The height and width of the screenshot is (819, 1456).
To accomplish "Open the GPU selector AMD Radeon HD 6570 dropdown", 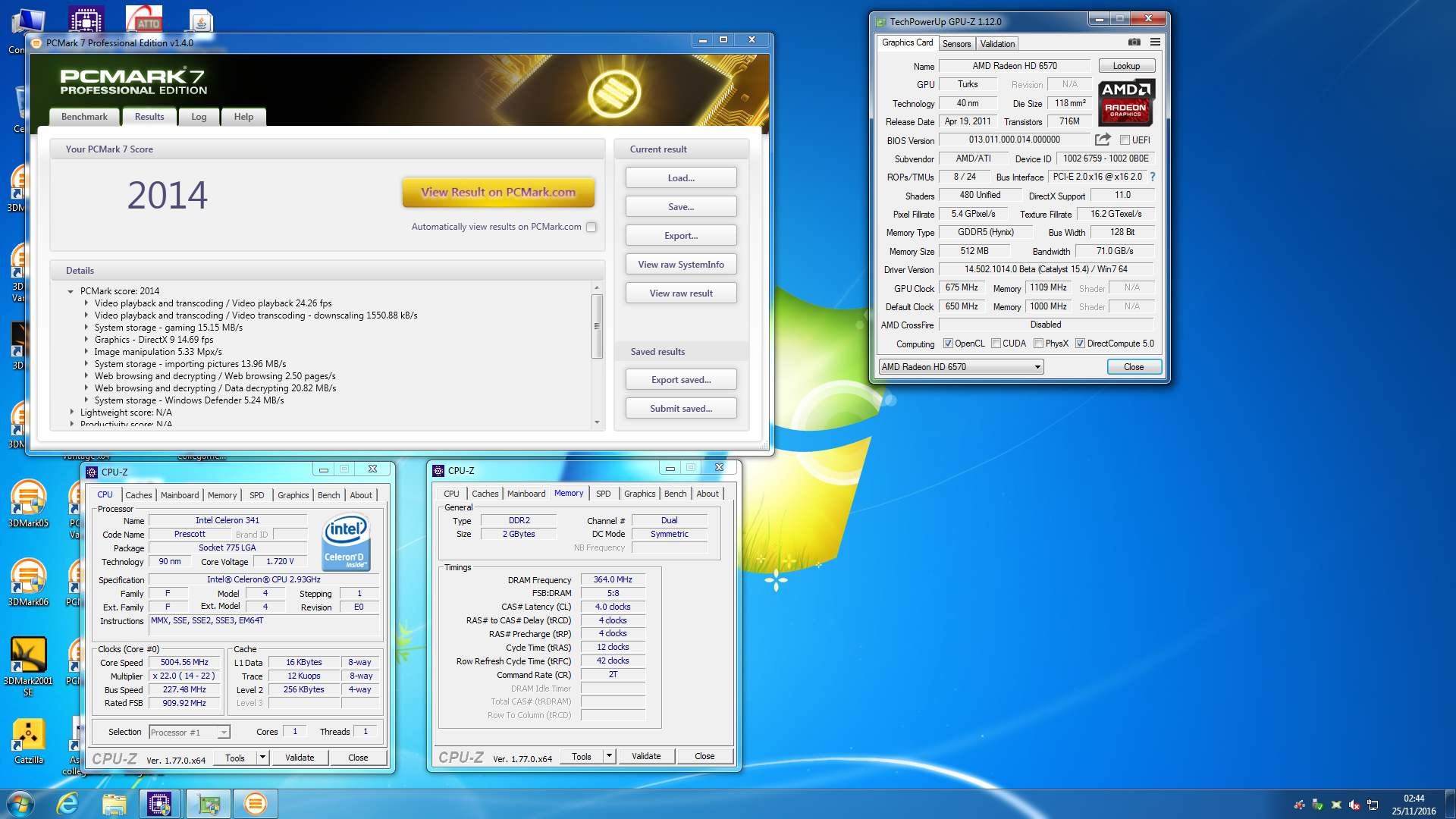I will click(961, 367).
